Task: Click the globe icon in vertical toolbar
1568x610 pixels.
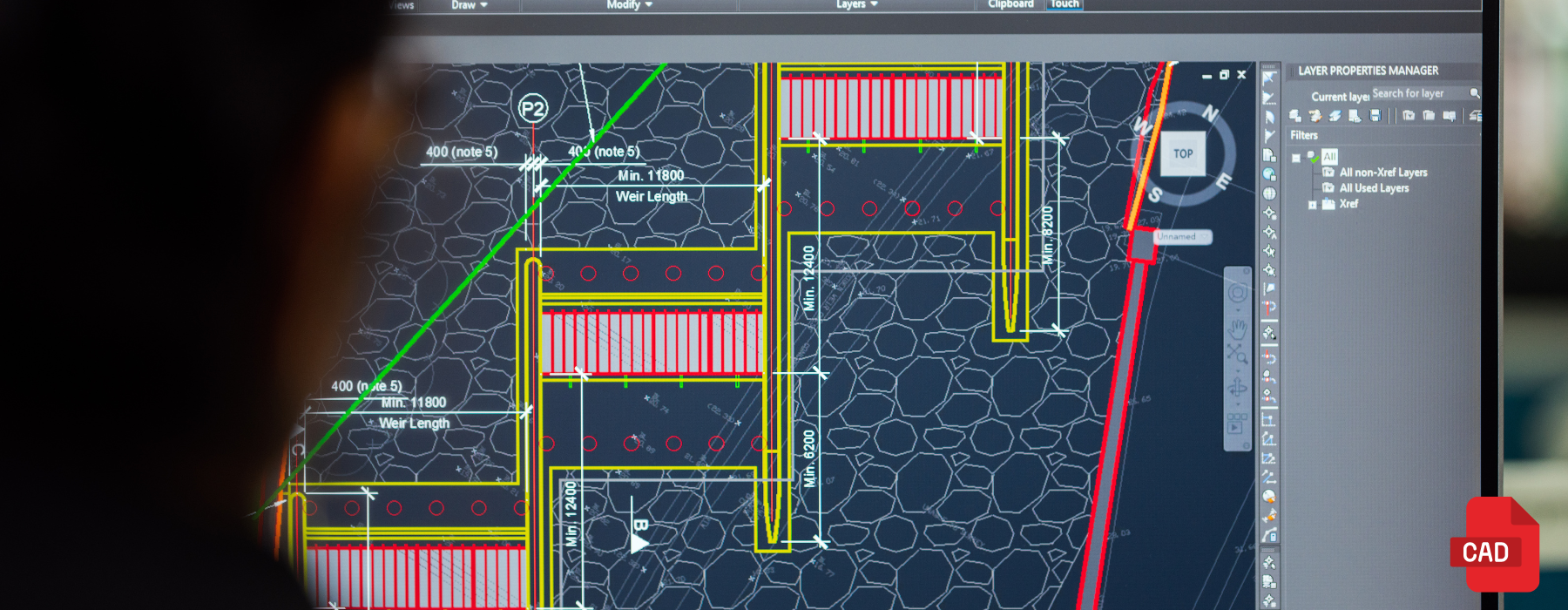Action: (x=1269, y=193)
